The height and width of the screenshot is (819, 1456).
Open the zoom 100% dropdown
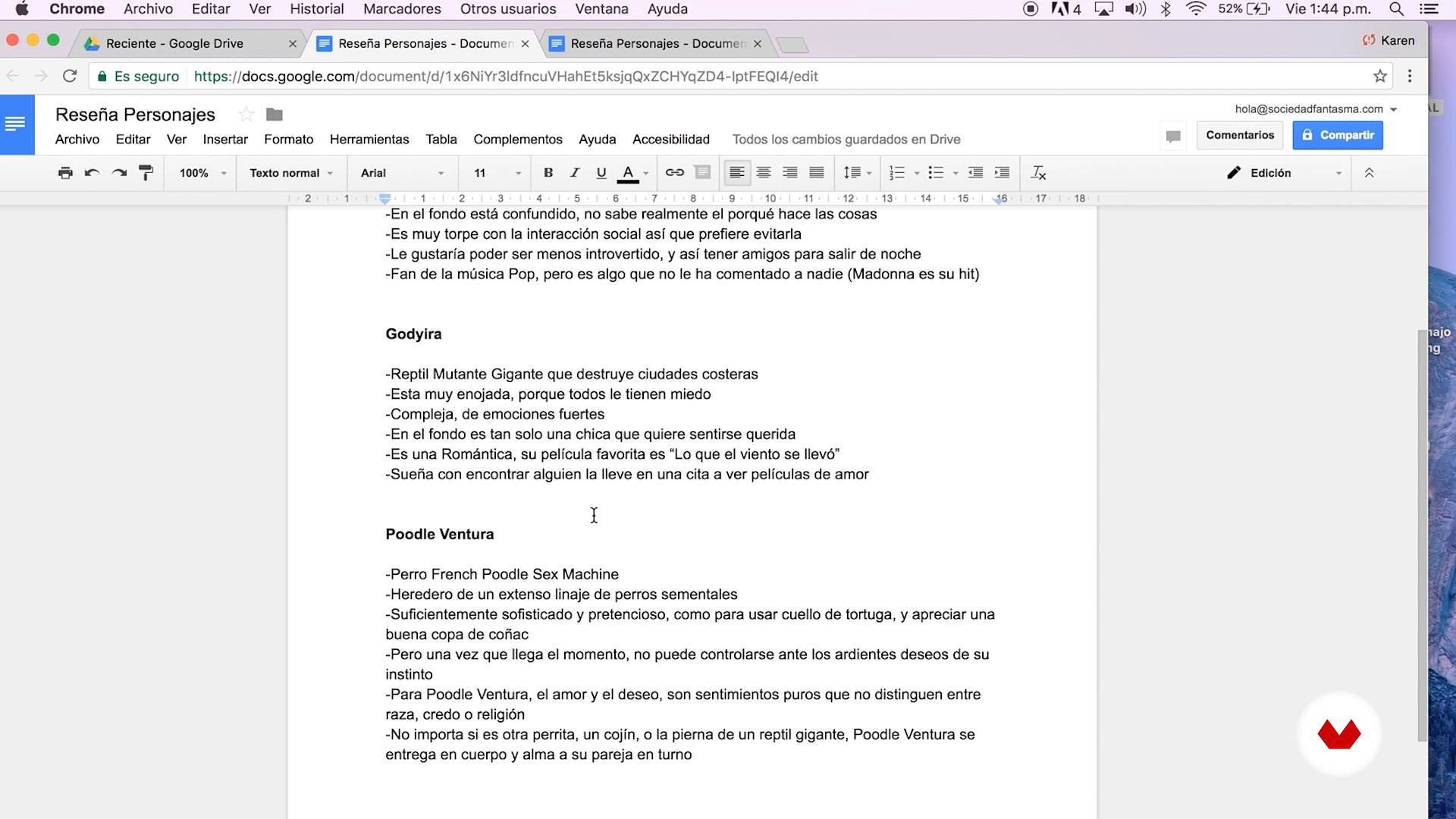point(202,173)
